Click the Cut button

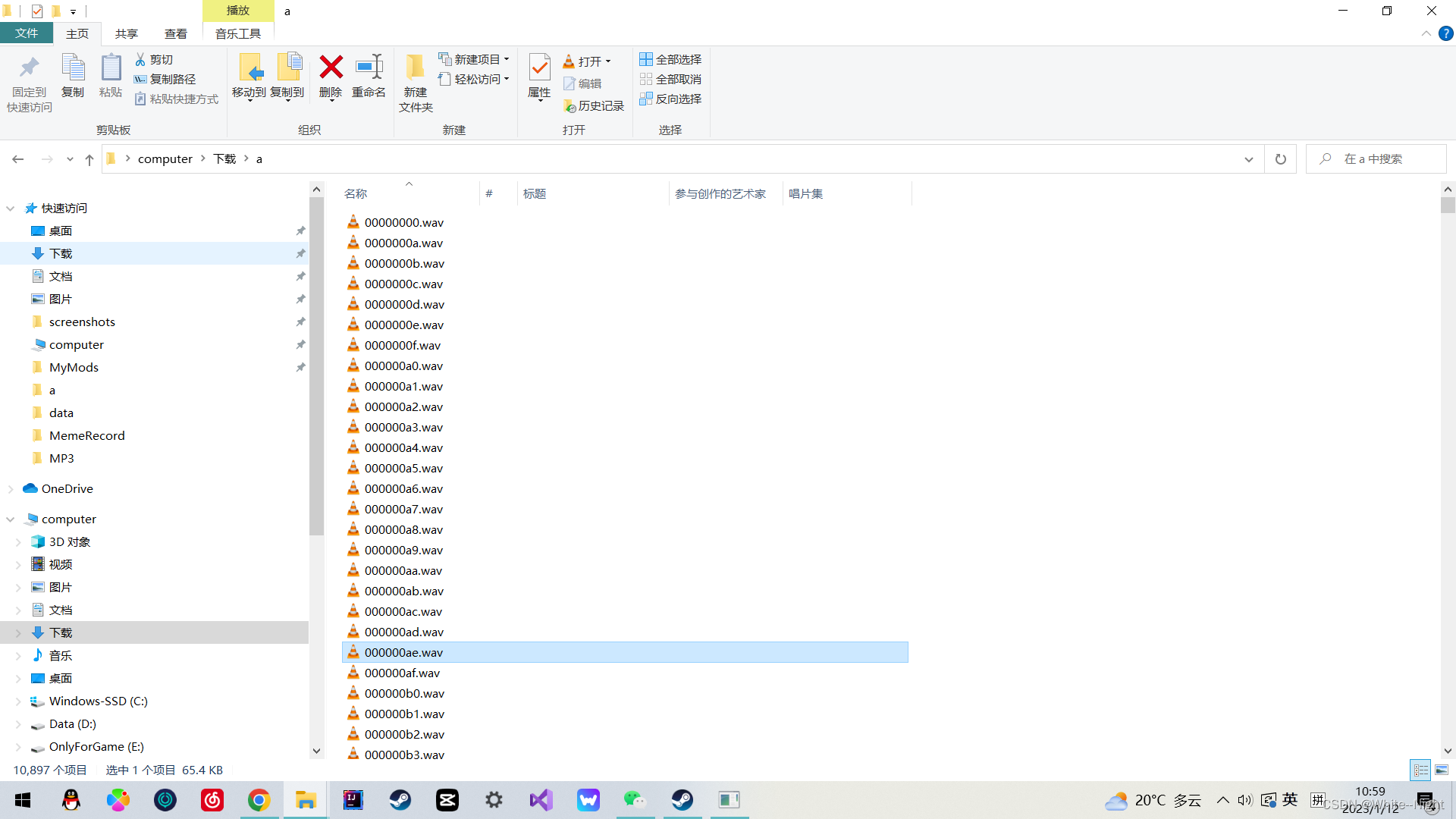[154, 59]
